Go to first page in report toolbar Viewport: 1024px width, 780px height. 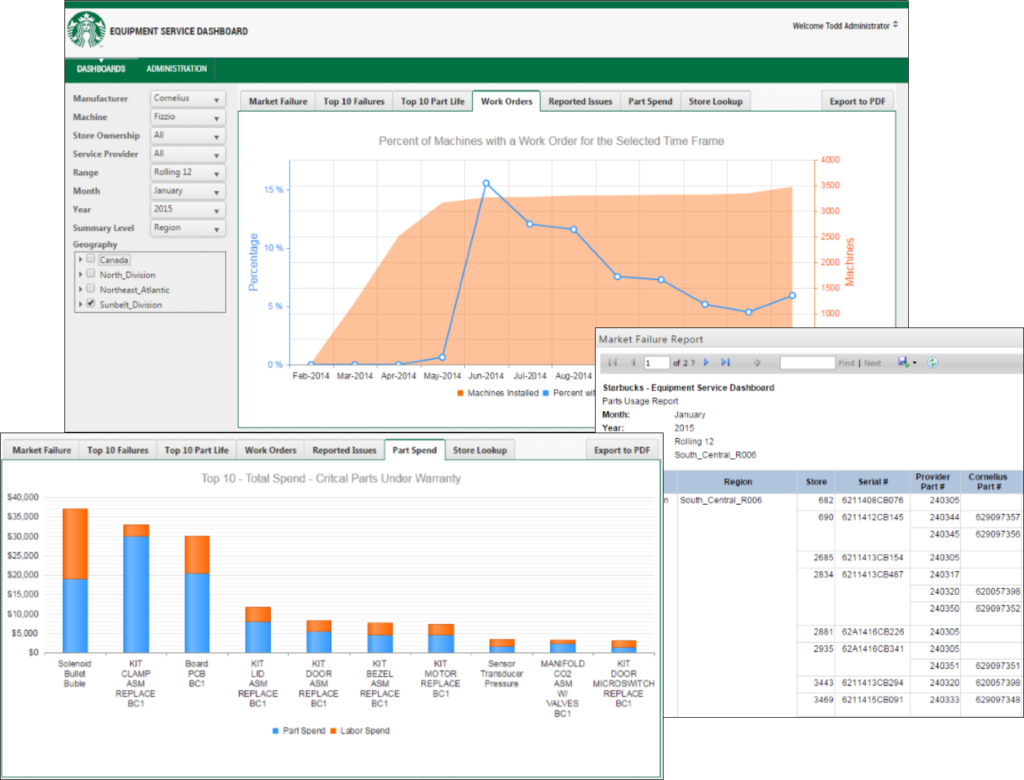click(x=613, y=363)
